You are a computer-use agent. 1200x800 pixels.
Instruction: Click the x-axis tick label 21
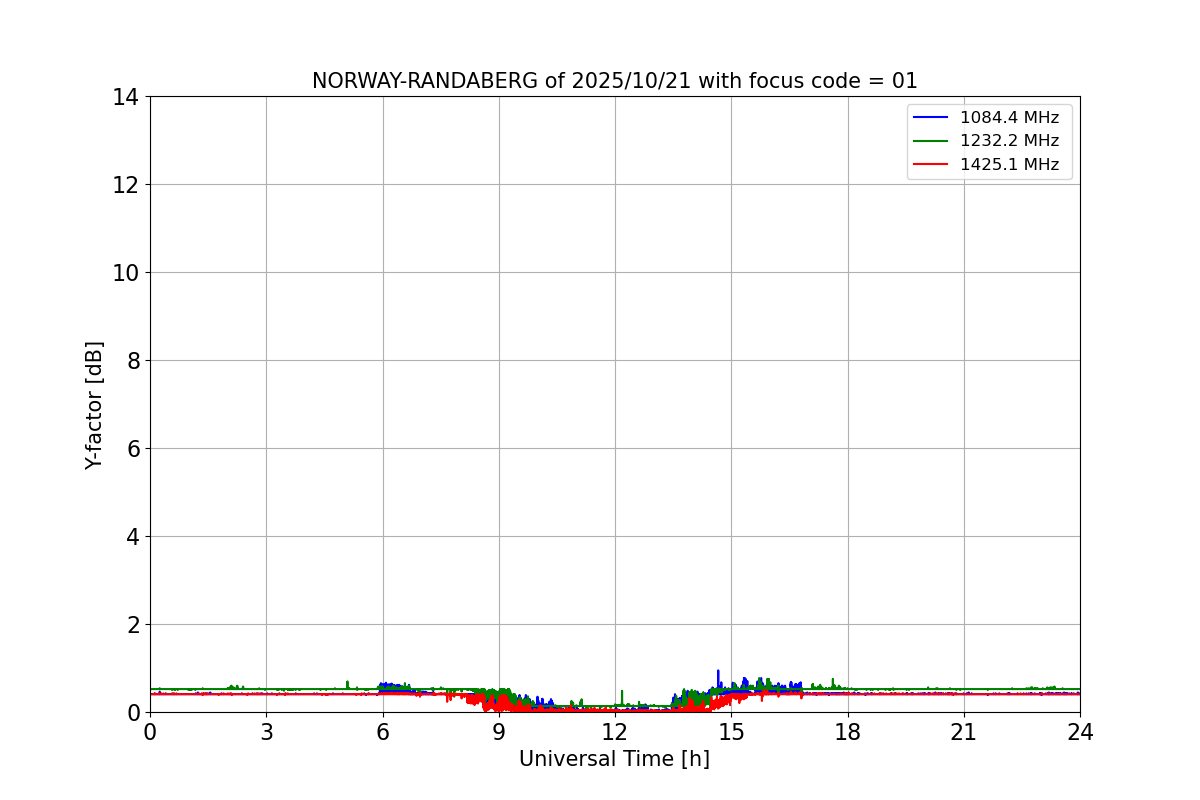click(964, 732)
